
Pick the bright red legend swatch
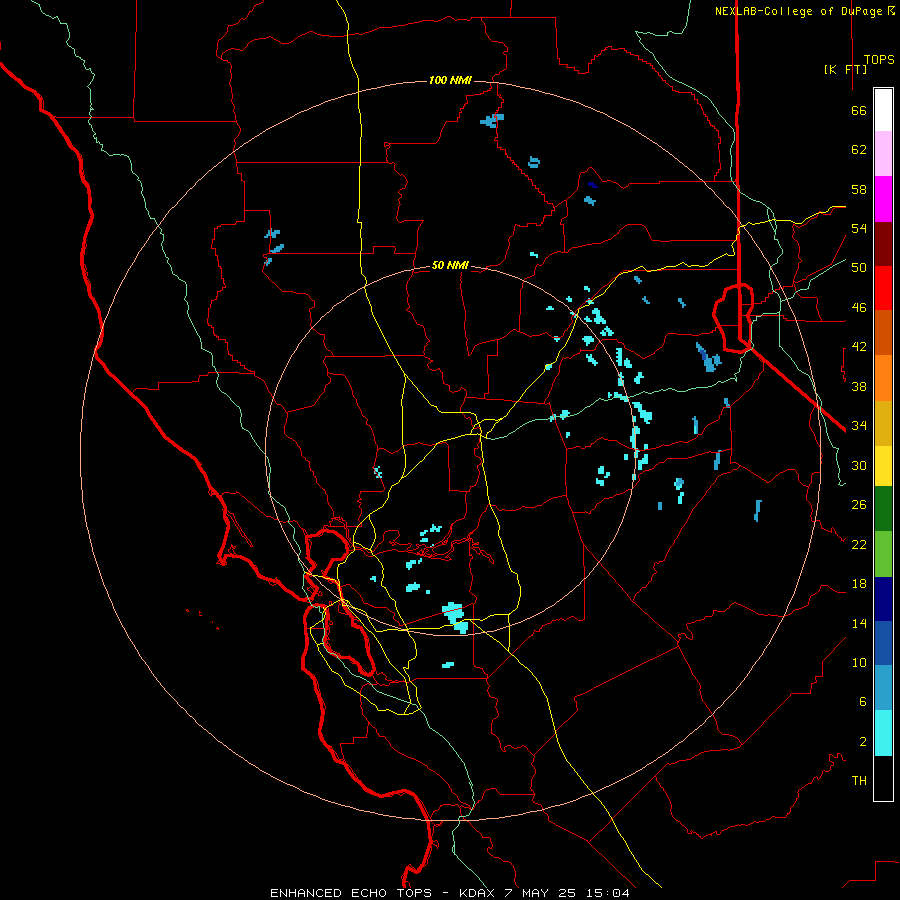tap(883, 288)
